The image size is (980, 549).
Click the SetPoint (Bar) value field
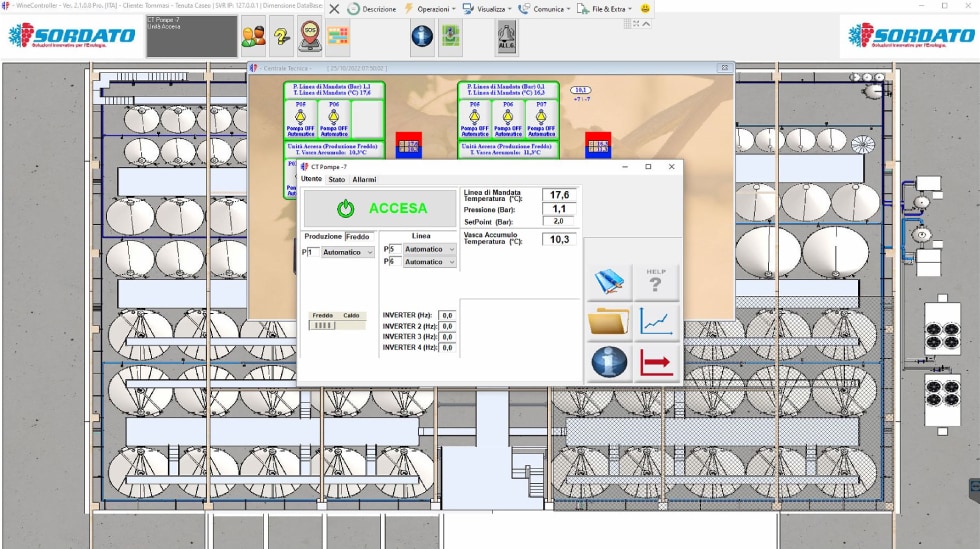pos(559,221)
